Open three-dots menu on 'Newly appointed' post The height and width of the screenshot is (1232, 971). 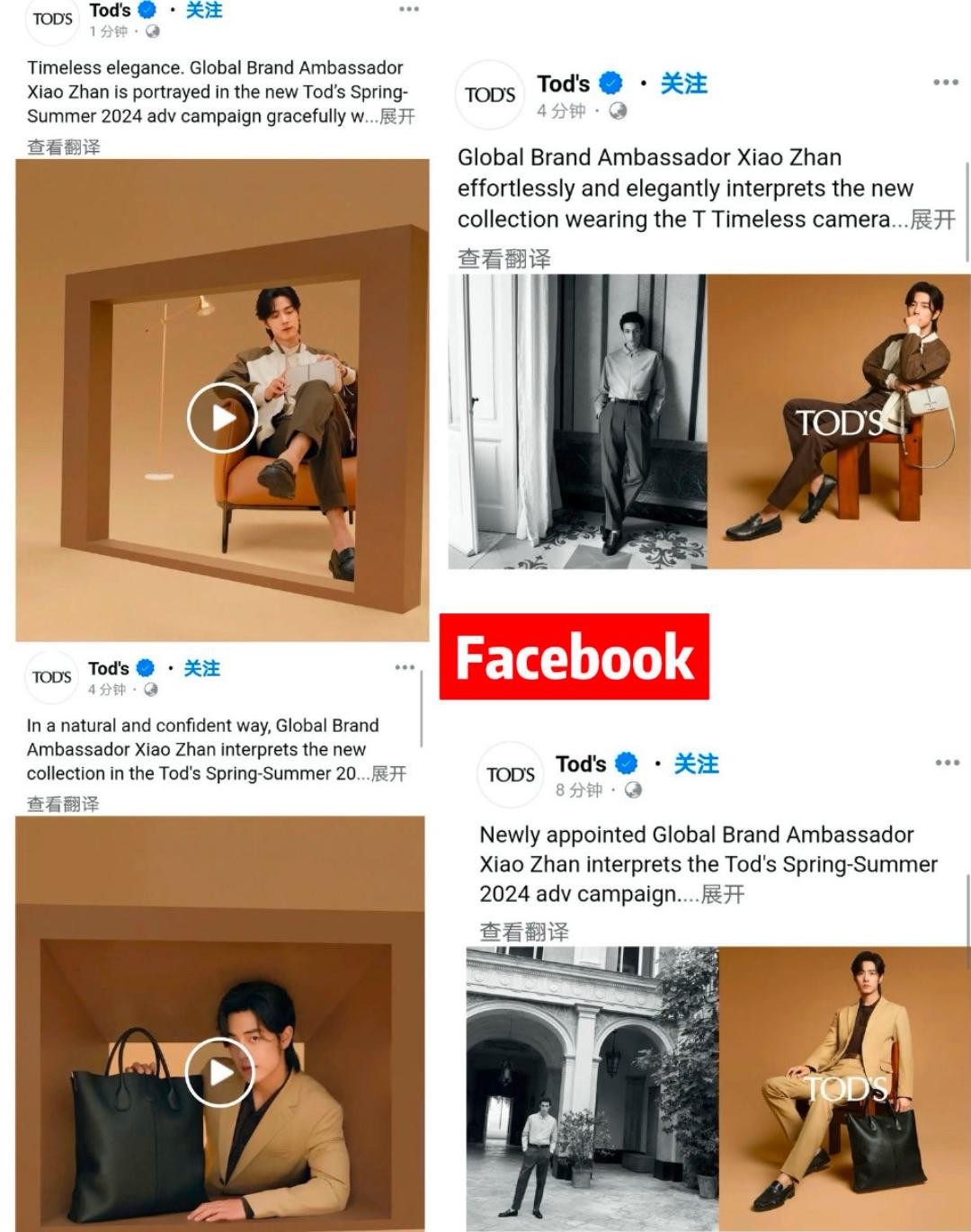pos(948,763)
